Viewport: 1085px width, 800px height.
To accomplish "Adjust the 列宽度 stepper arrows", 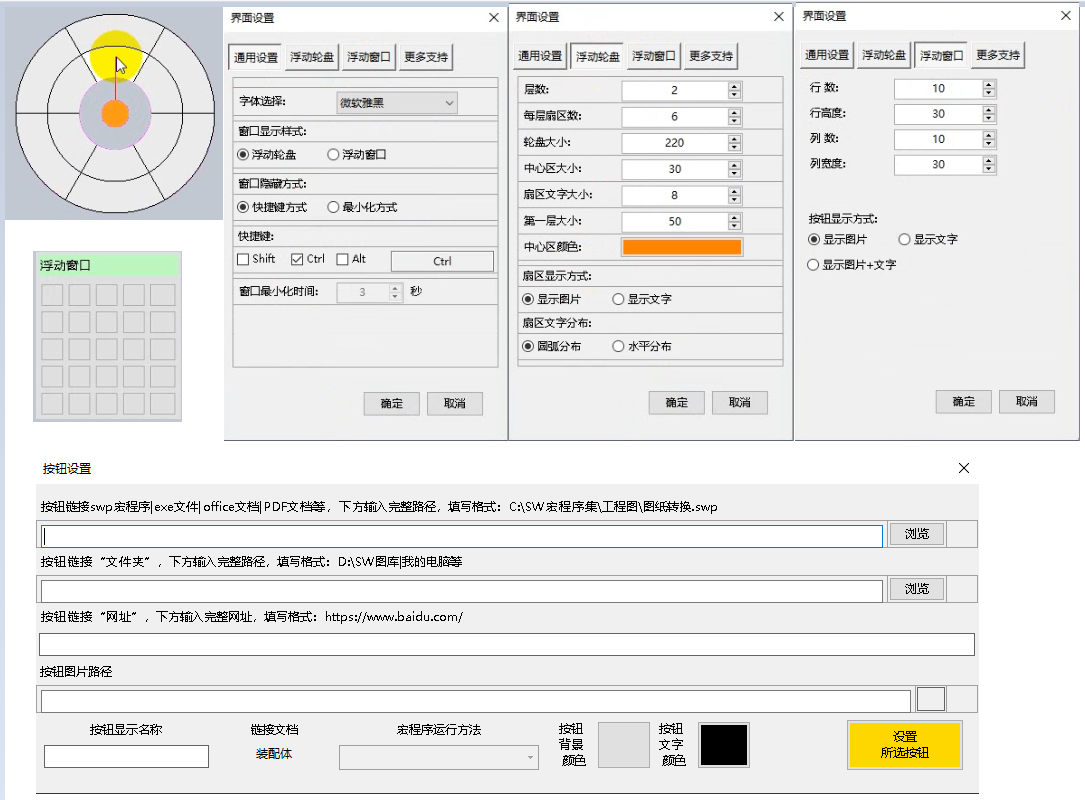I will coord(989,164).
